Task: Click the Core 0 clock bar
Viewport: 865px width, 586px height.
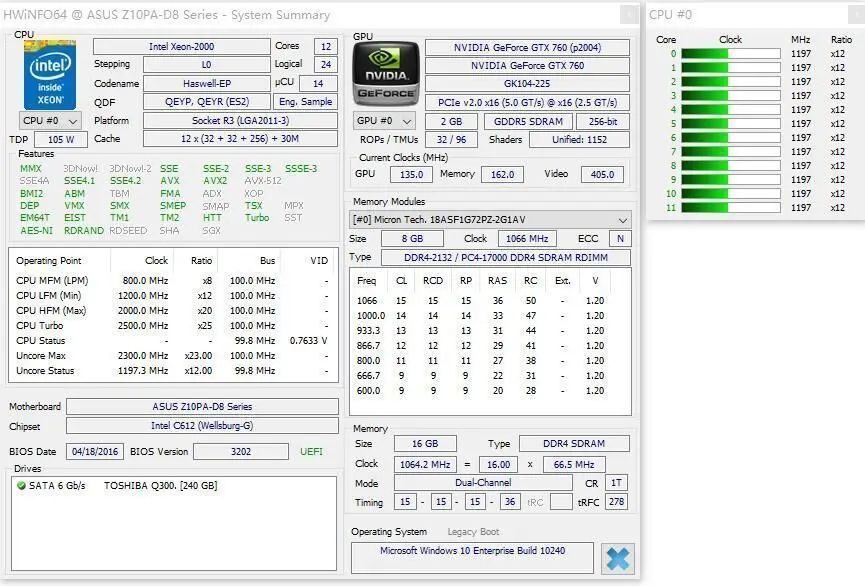Action: point(731,54)
